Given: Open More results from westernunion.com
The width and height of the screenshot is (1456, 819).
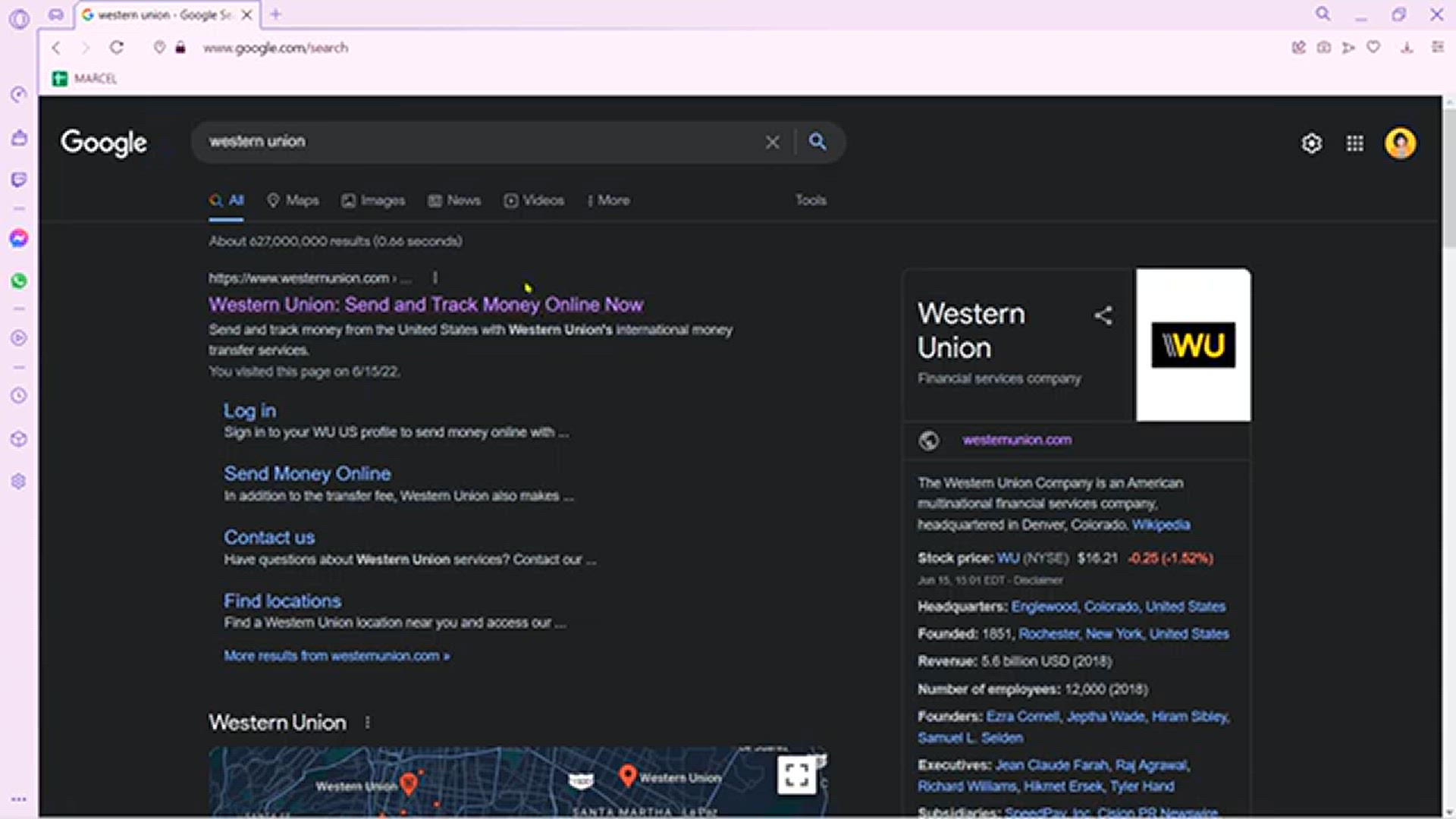Looking at the screenshot, I should [337, 656].
